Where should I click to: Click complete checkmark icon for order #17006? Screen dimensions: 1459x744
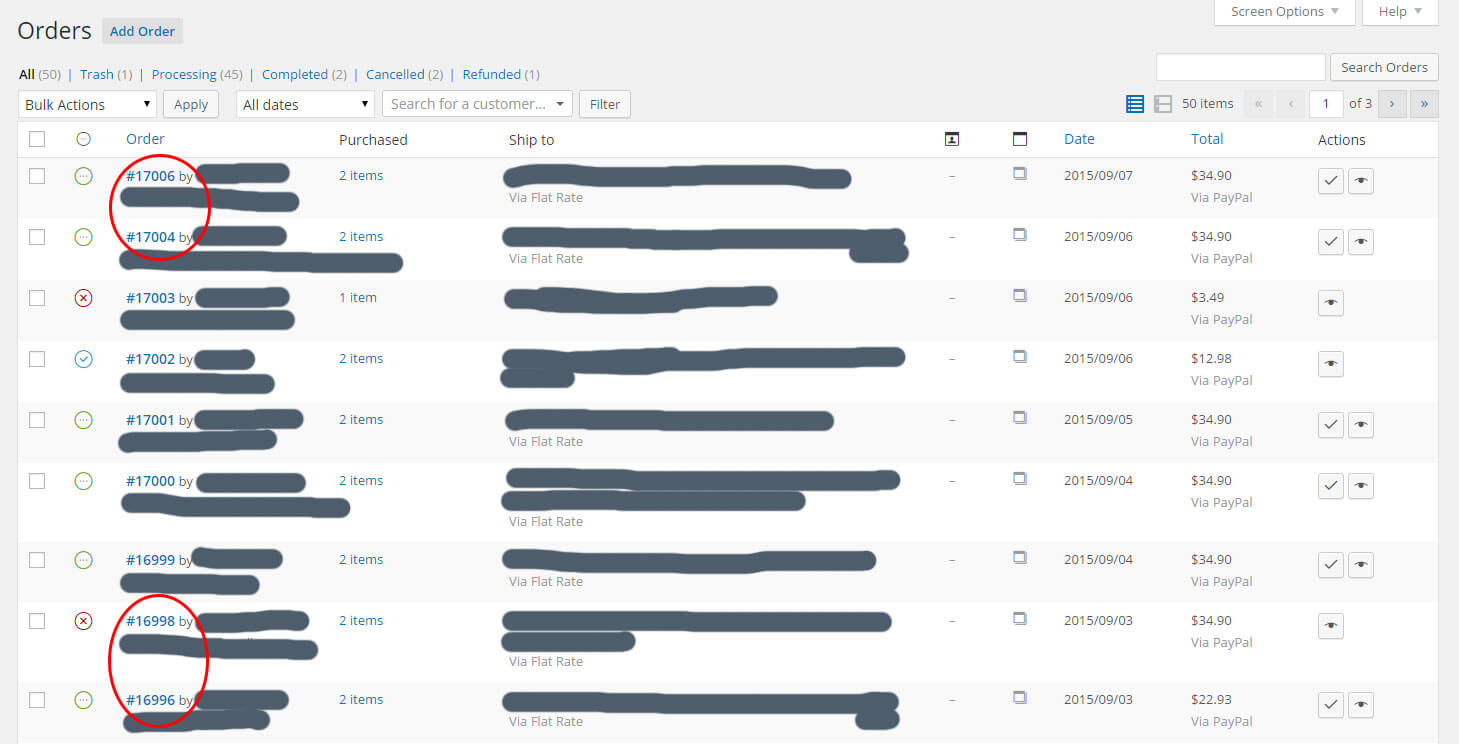pyautogui.click(x=1330, y=181)
